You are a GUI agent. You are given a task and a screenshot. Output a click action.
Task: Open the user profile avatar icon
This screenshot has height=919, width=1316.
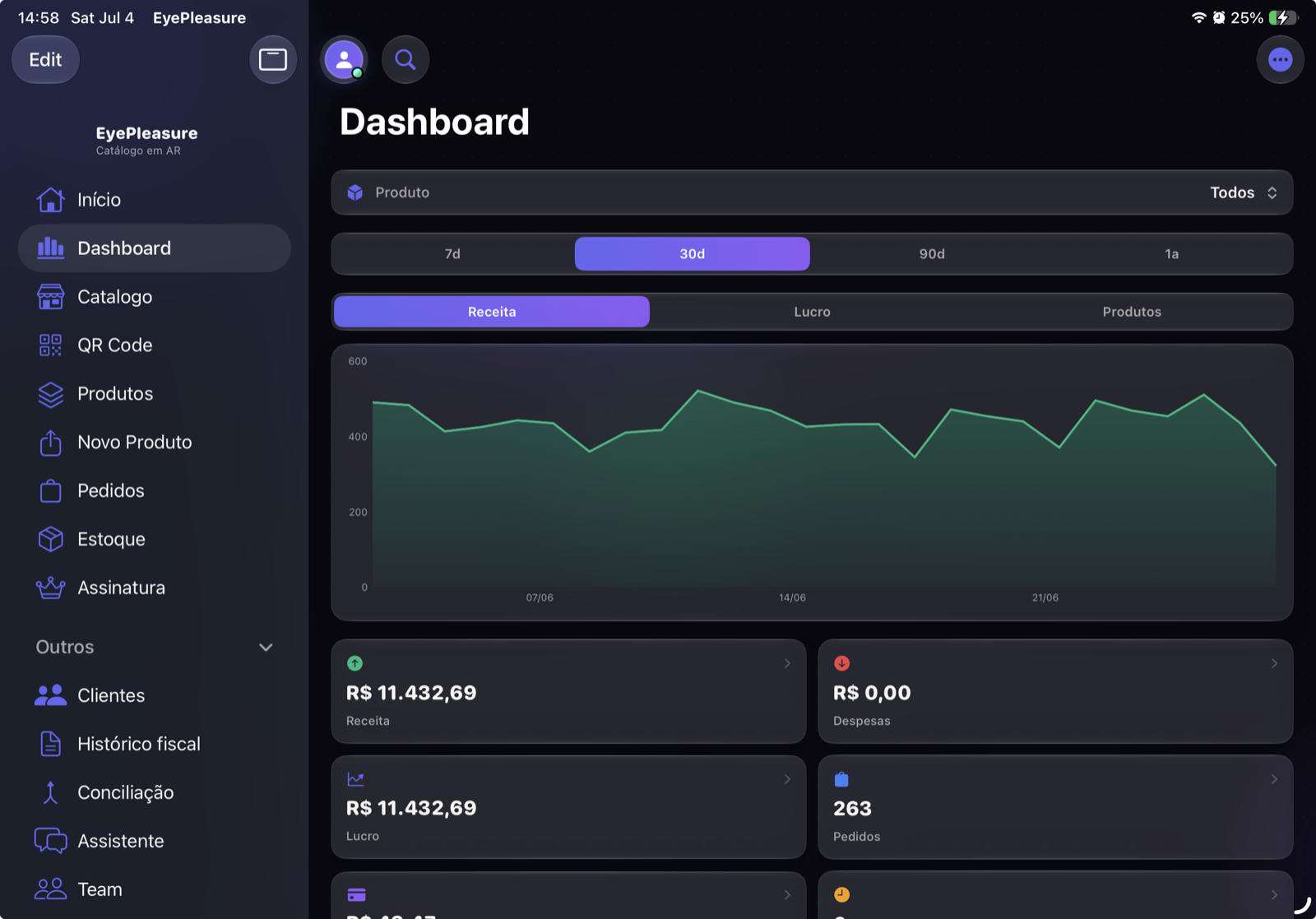pos(344,59)
